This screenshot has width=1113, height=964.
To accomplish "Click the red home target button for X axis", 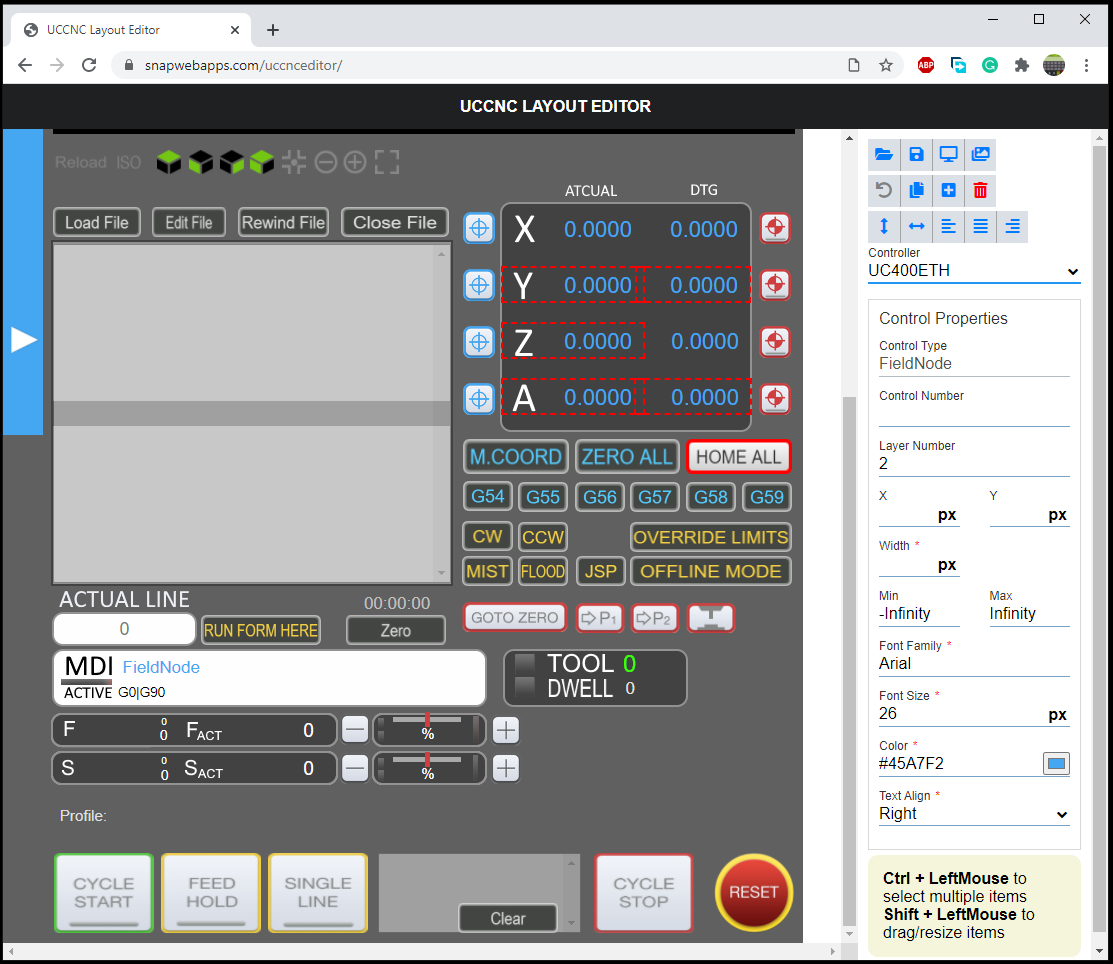I will [775, 229].
